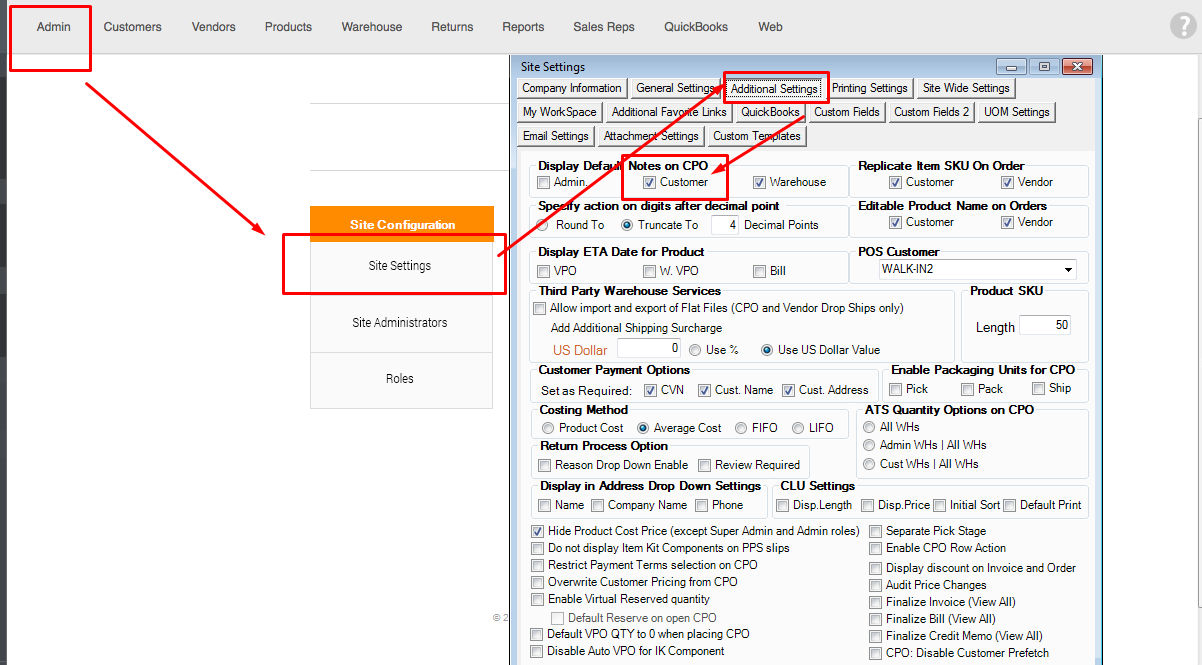
Task: Select the FIFO costing method
Action: [x=742, y=428]
